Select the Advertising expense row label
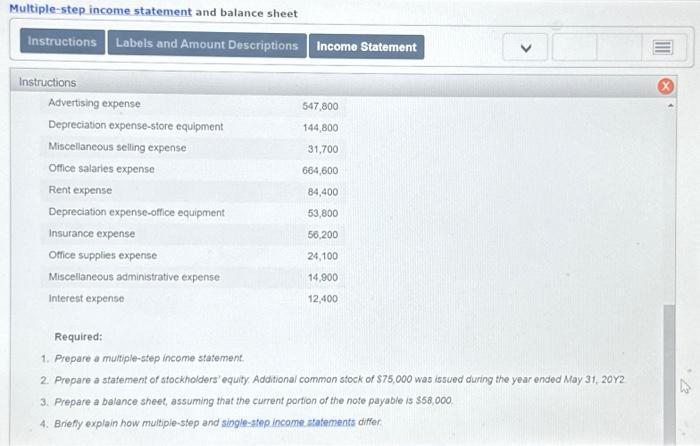 [94, 103]
